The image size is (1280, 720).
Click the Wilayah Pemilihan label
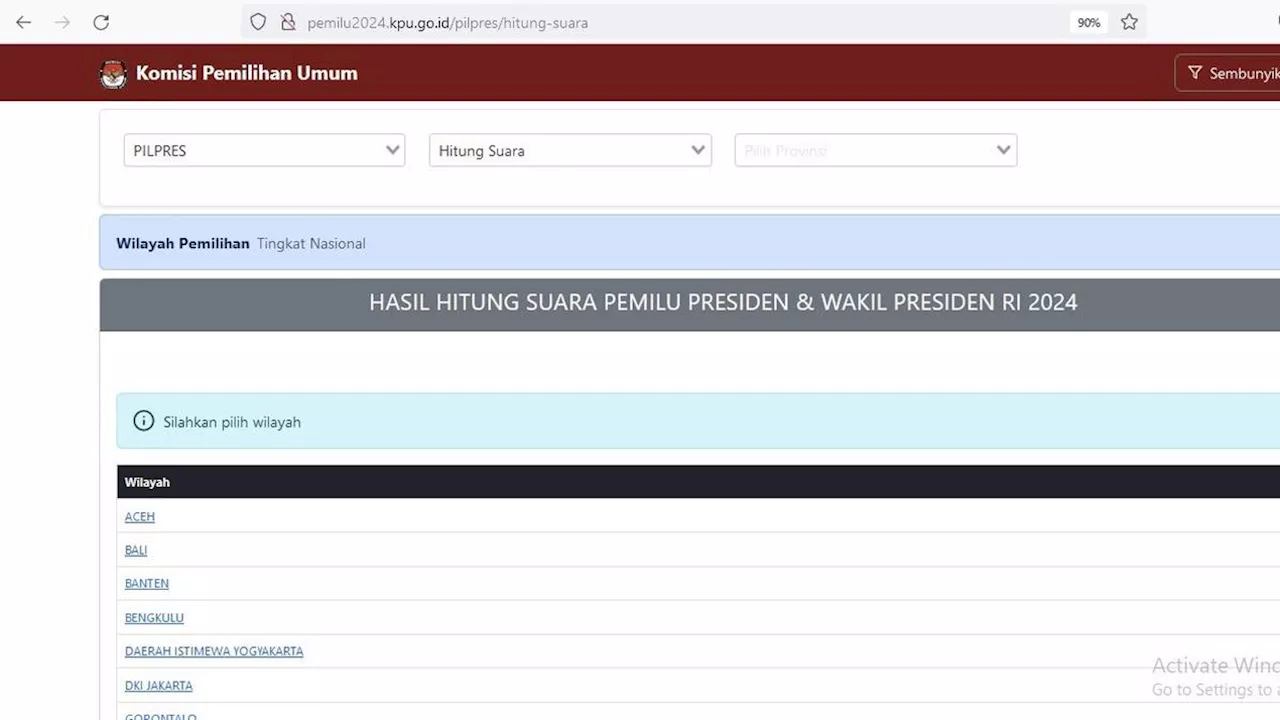[183, 243]
